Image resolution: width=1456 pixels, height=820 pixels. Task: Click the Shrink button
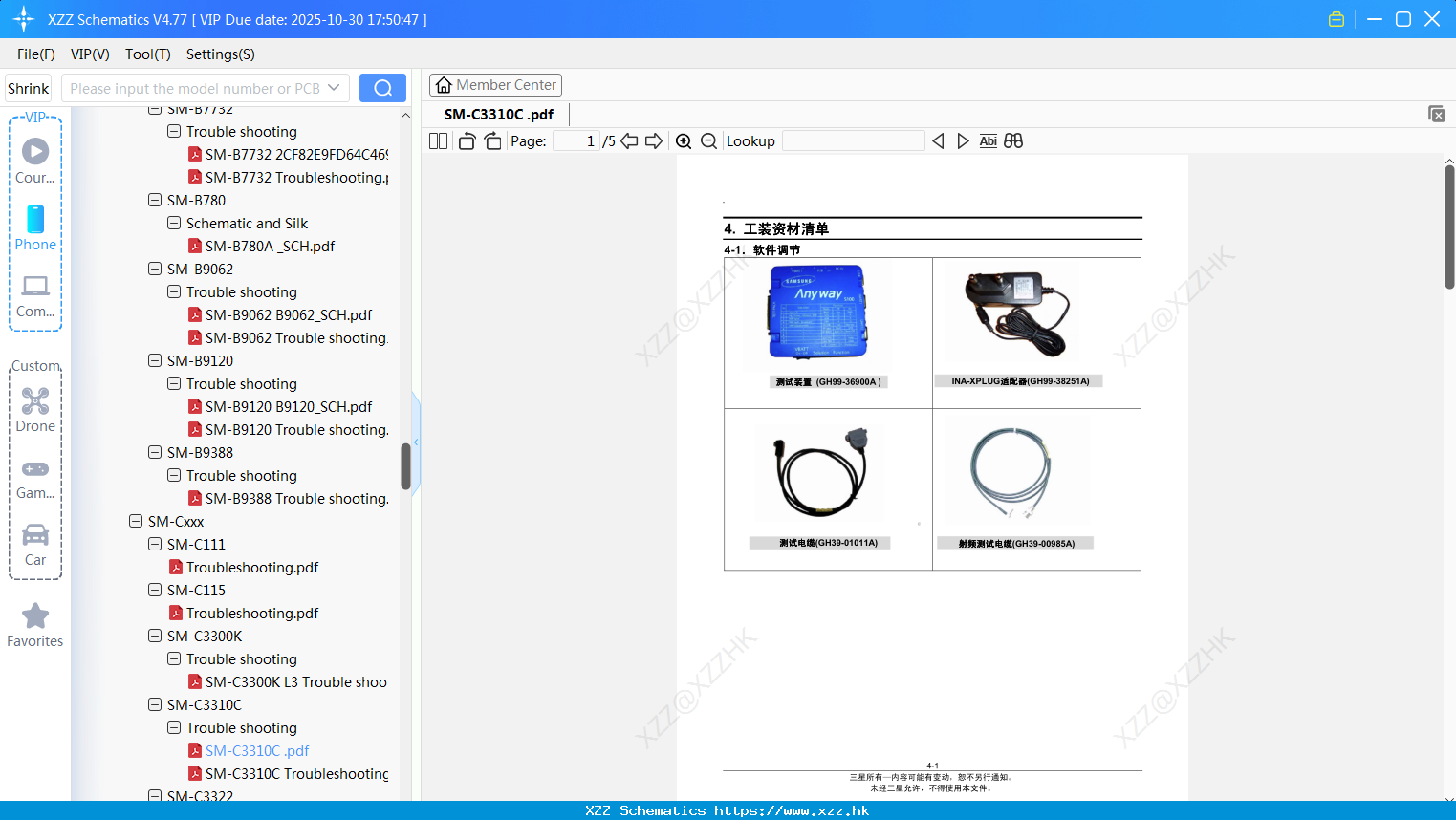point(28,88)
